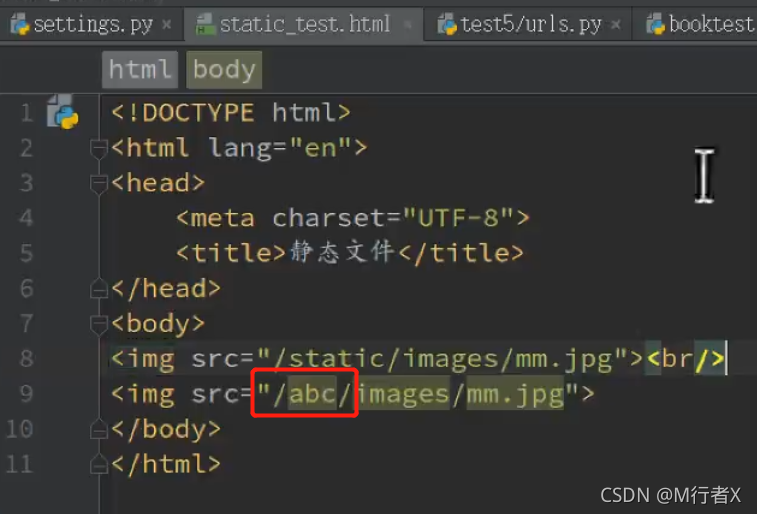Click the HTML file icon on static_test.html tab
The image size is (757, 514).
205,24
